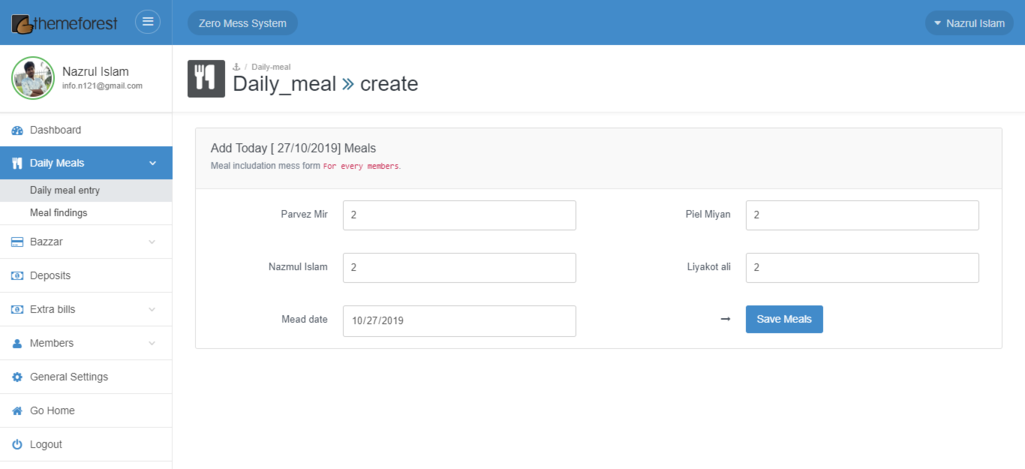Click the Bazzar credit card icon
Screen dimensions: 1025x469
pyautogui.click(x=17, y=242)
